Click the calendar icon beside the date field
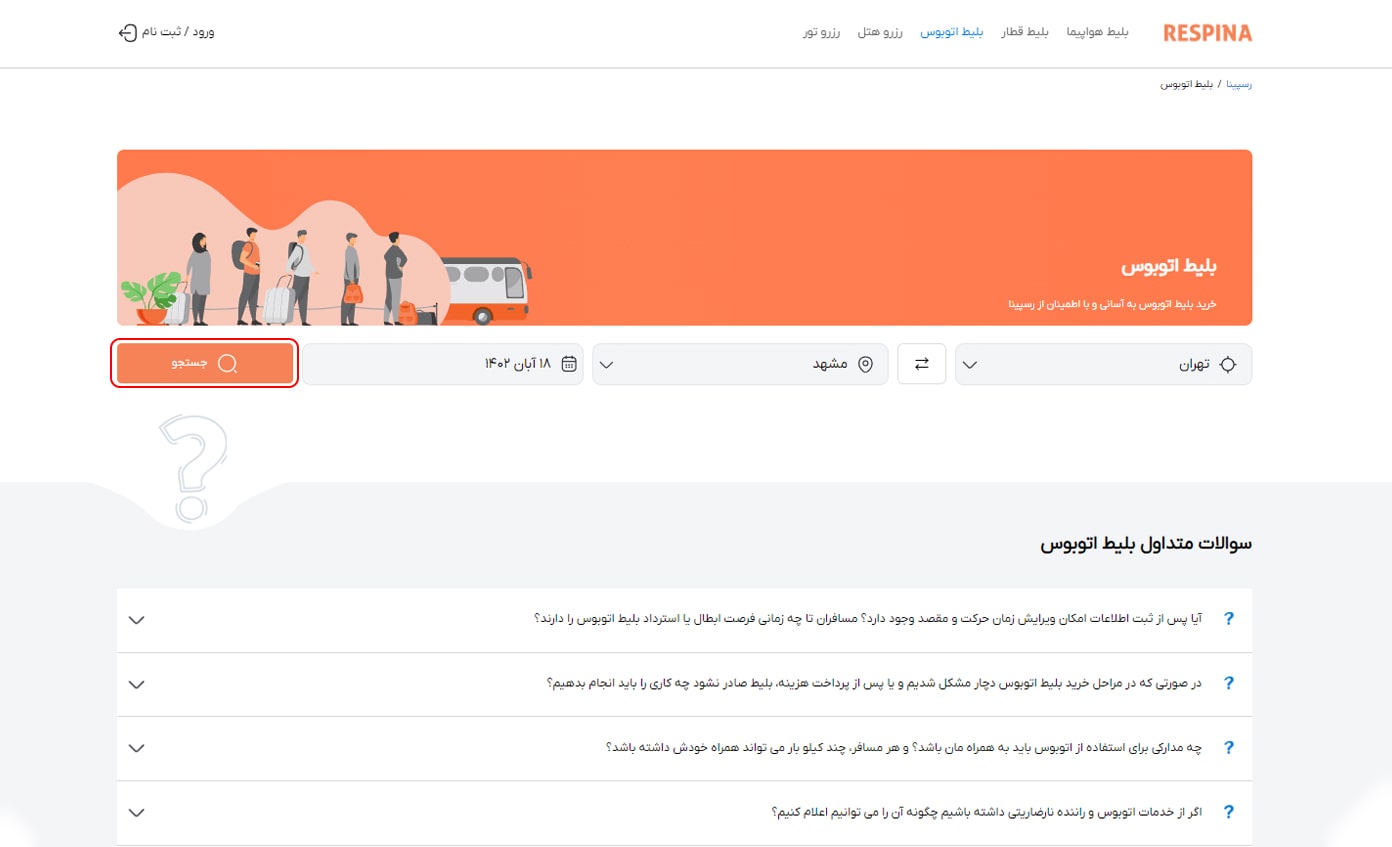The height and width of the screenshot is (847, 1392). [568, 364]
